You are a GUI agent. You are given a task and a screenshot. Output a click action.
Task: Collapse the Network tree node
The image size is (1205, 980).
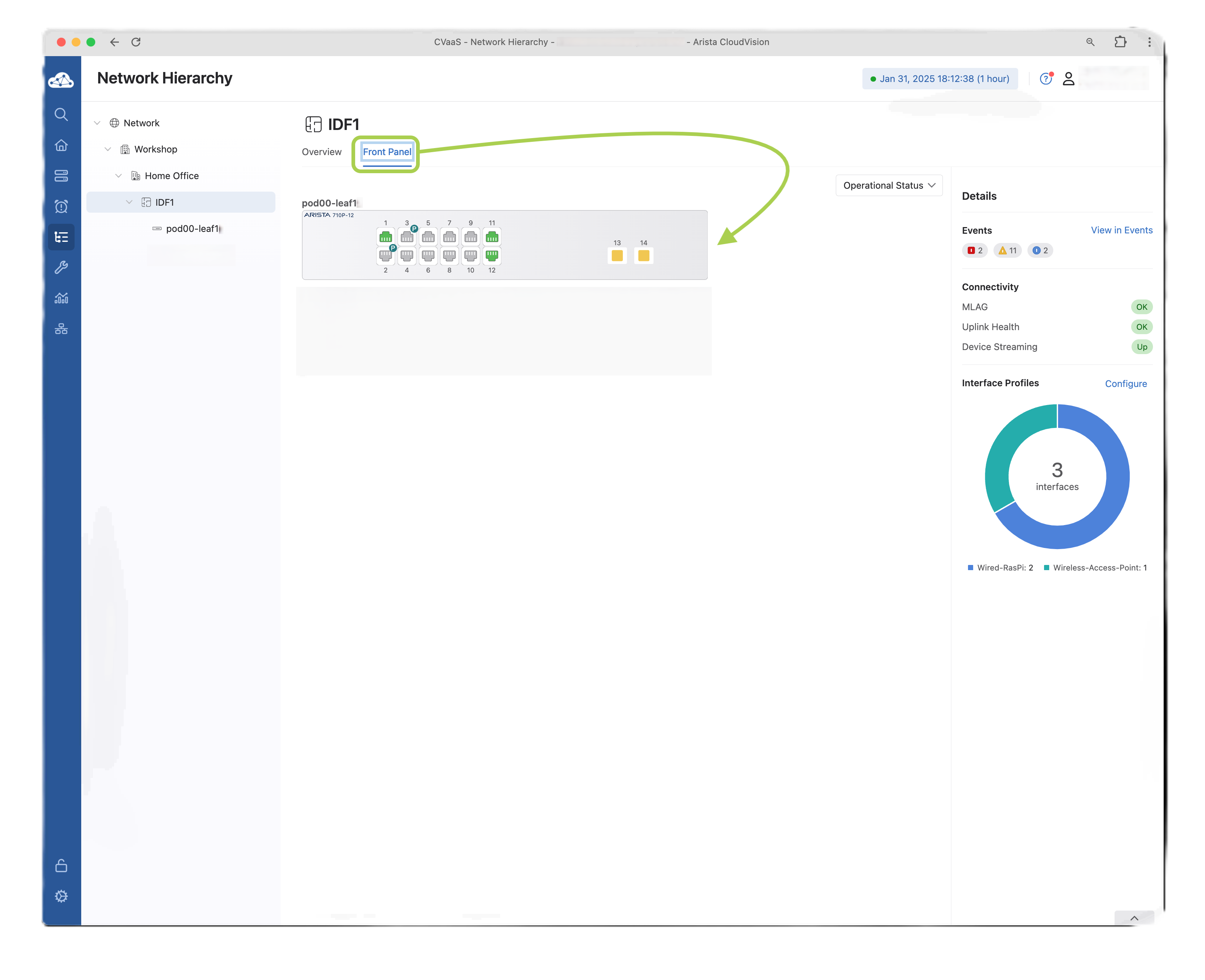click(97, 123)
